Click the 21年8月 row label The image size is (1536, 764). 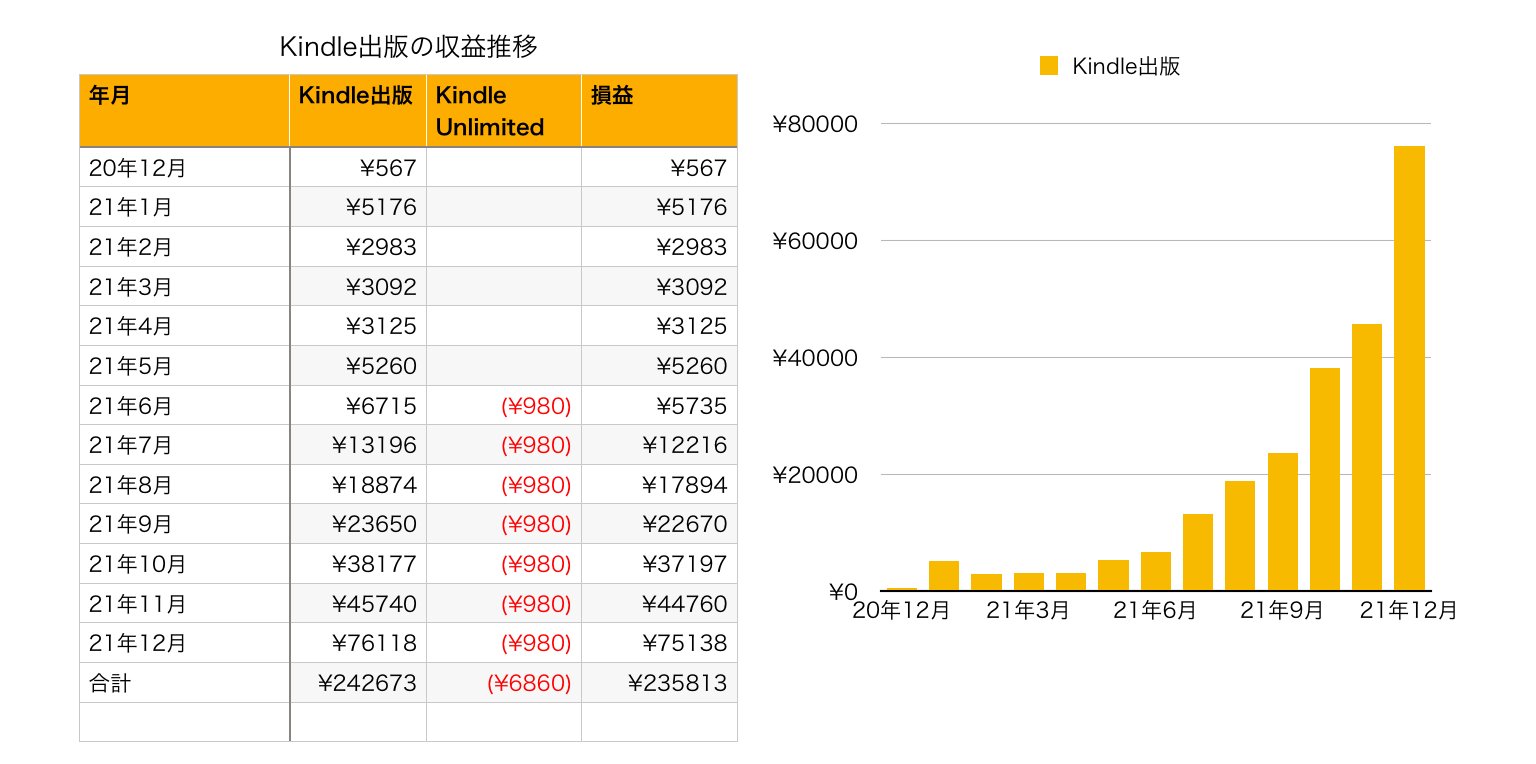point(130,485)
